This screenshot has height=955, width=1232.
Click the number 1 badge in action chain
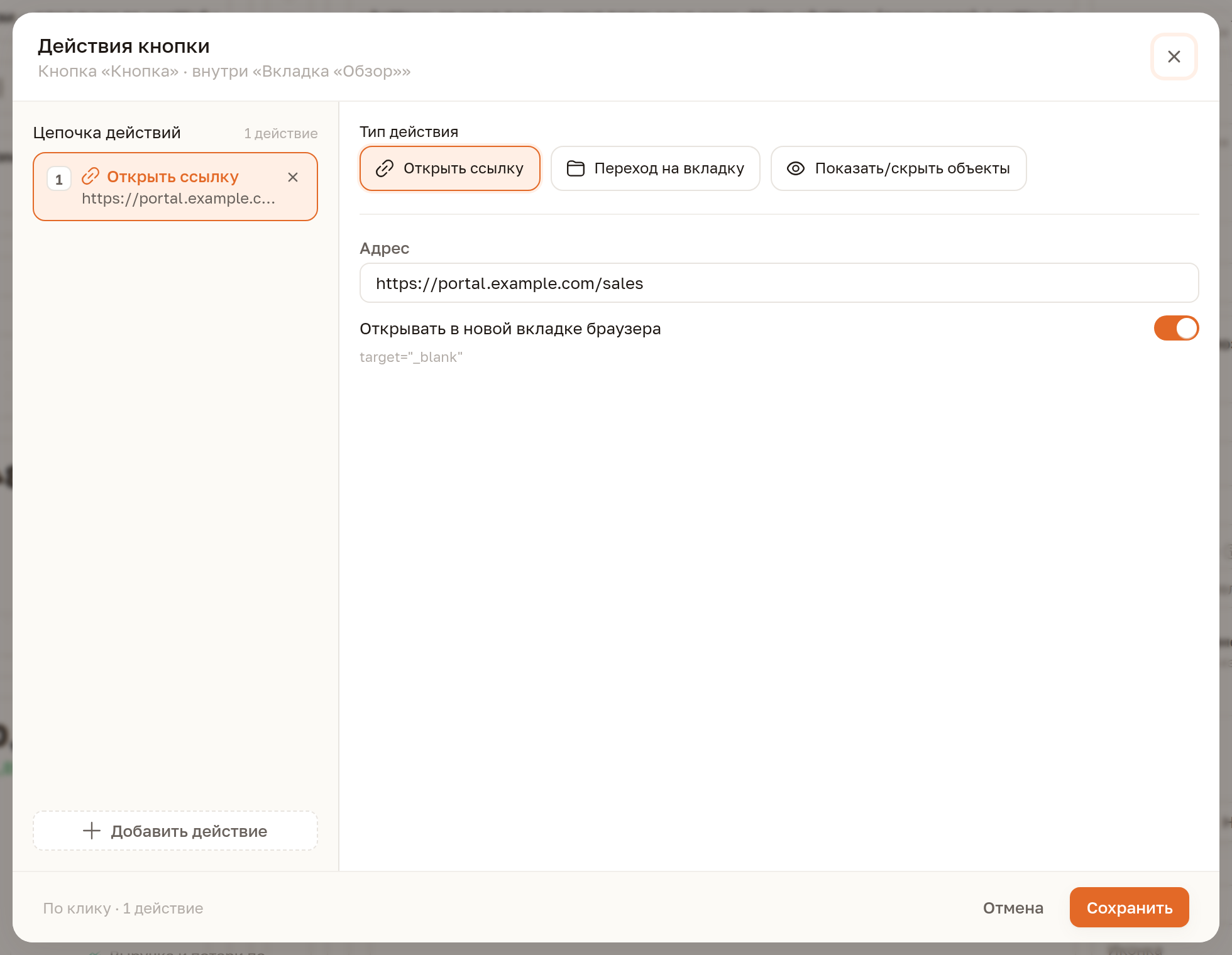59,179
